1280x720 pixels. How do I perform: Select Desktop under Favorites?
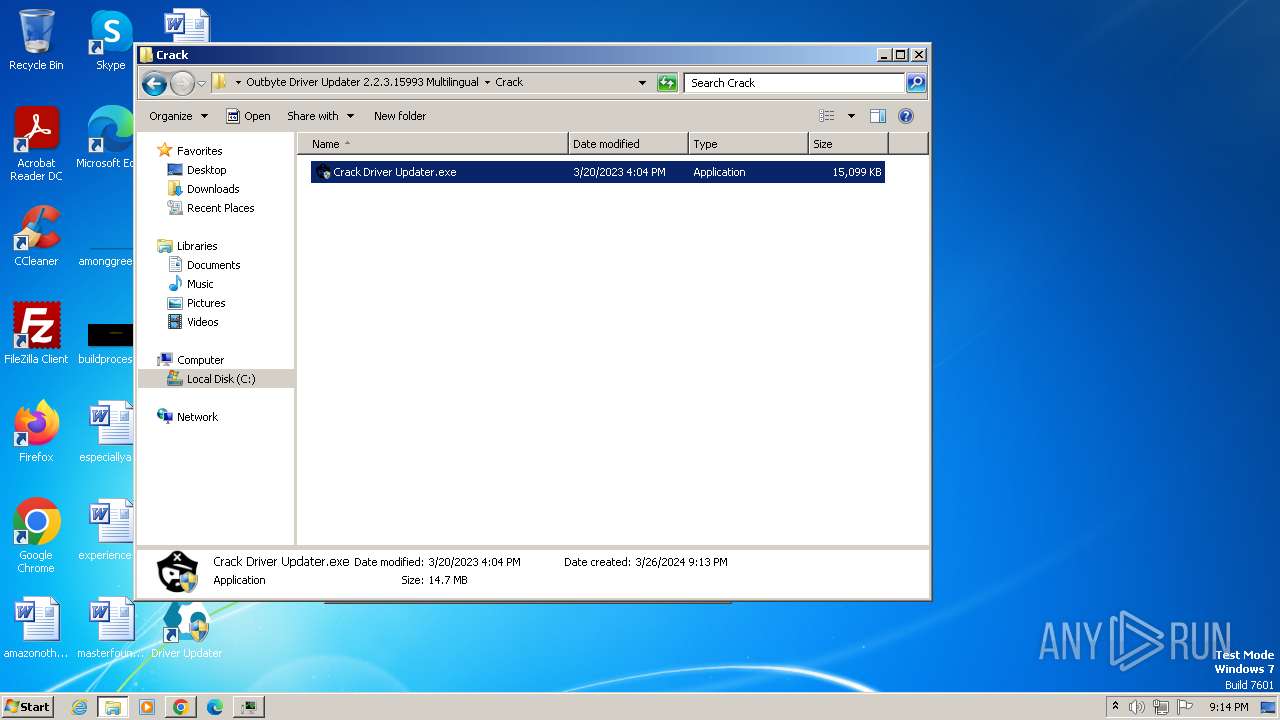[206, 170]
